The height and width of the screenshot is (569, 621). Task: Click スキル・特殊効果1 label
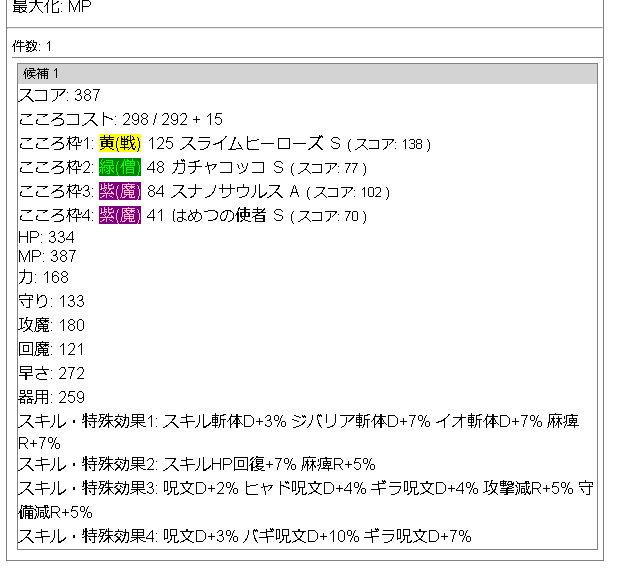88,421
